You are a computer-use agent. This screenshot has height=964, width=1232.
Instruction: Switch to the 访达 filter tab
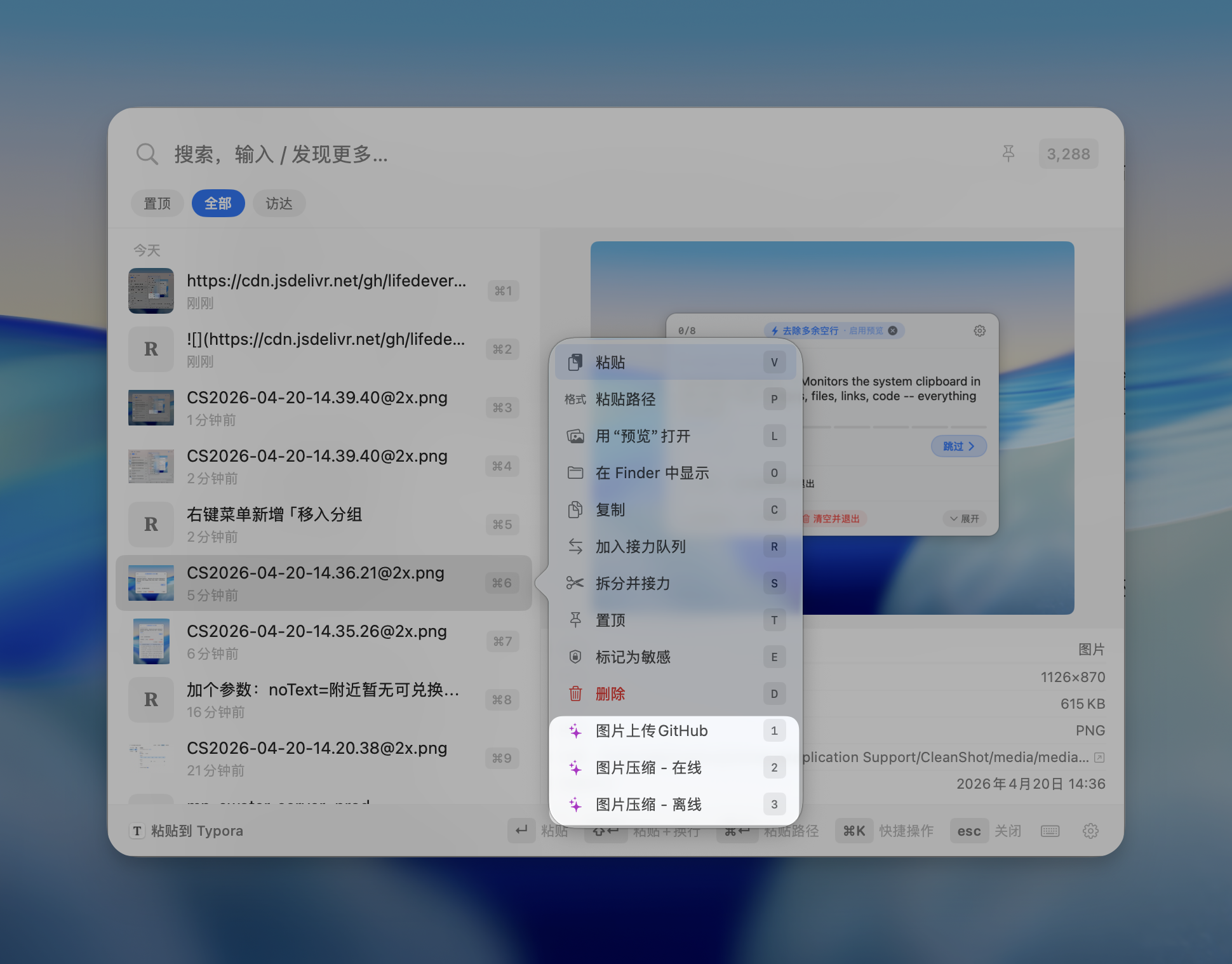[x=279, y=203]
